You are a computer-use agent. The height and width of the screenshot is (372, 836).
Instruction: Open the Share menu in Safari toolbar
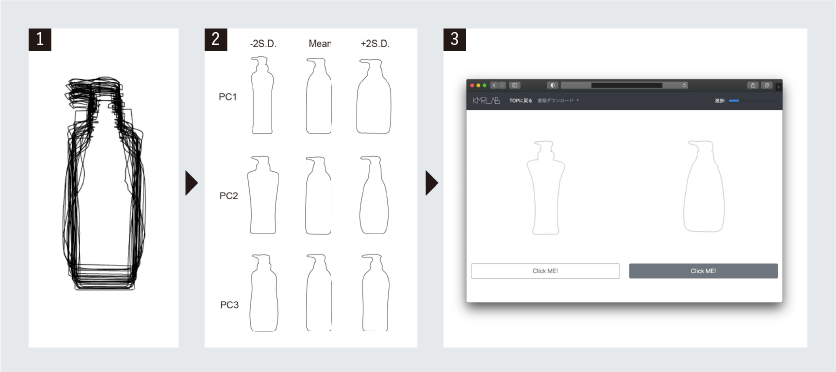[x=753, y=85]
